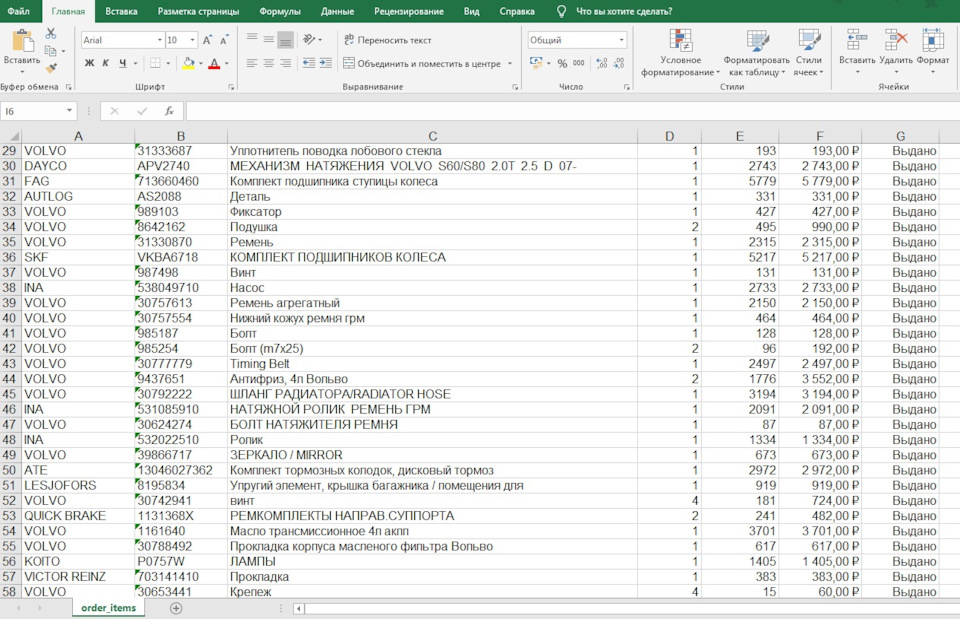The height and width of the screenshot is (619, 960).
Task: Select column C header
Action: click(432, 136)
